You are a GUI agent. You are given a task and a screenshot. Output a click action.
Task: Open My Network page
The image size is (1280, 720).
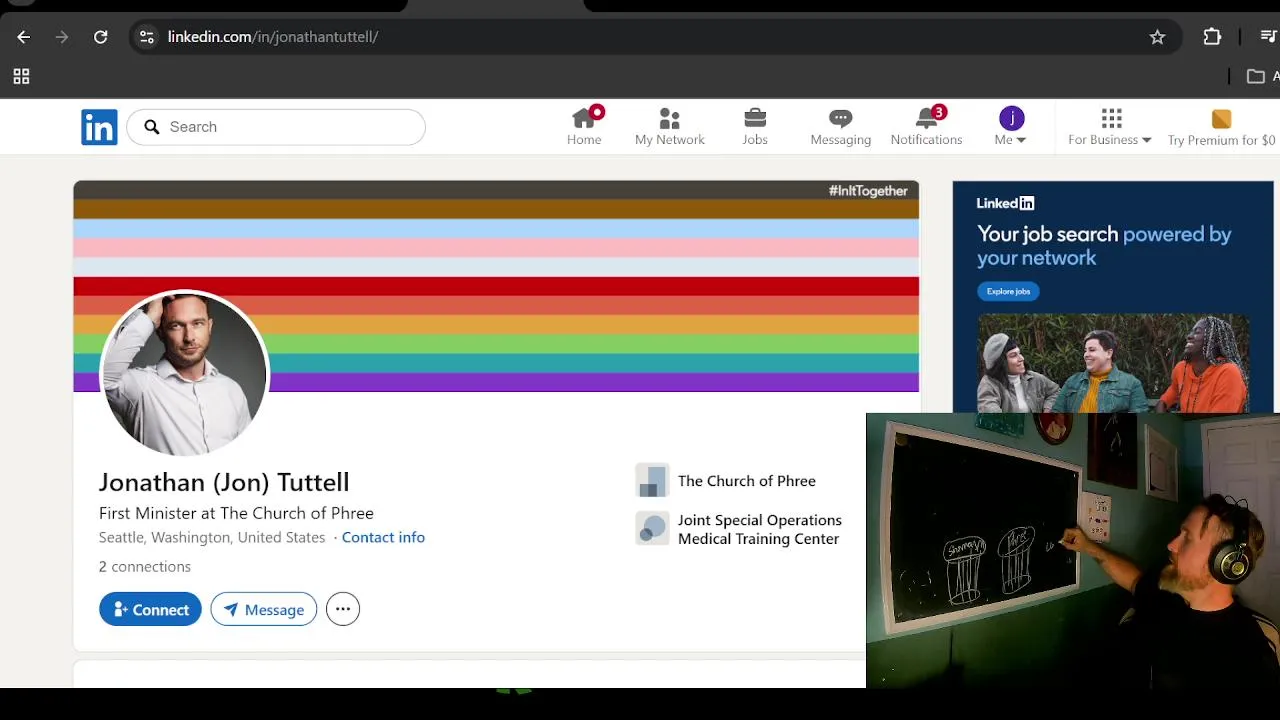(669, 127)
